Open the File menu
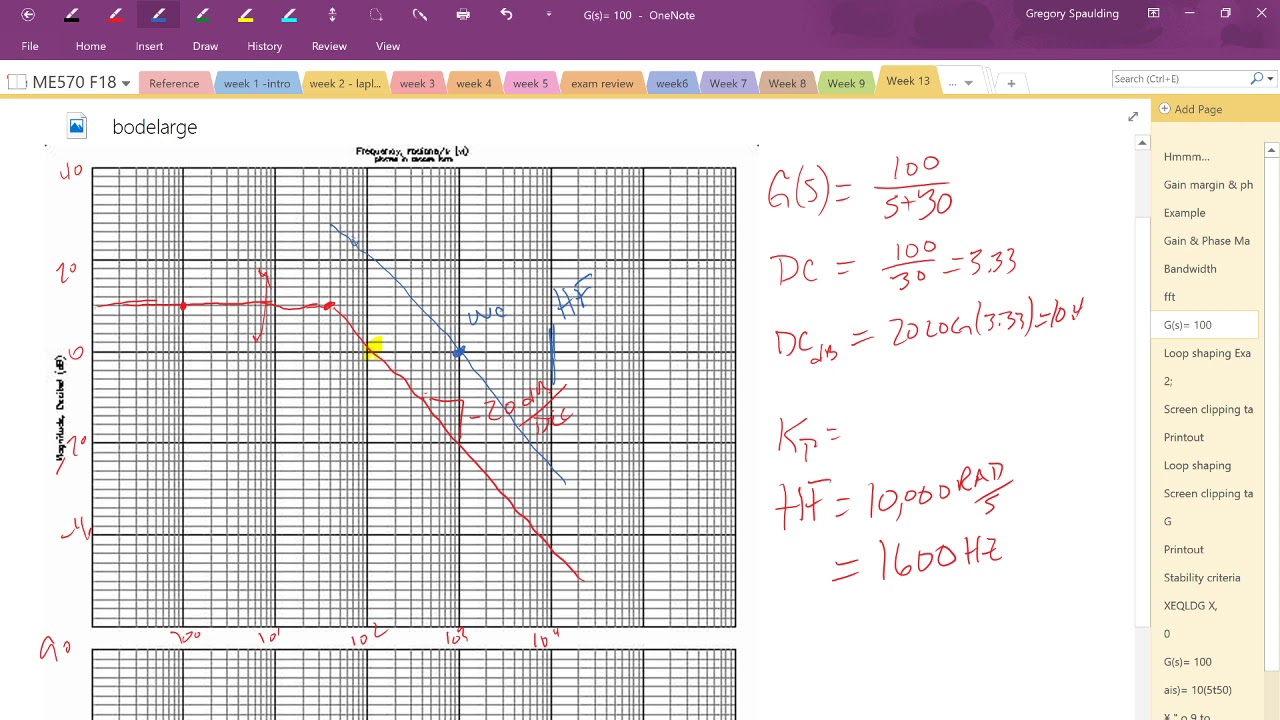Image resolution: width=1280 pixels, height=720 pixels. point(30,46)
